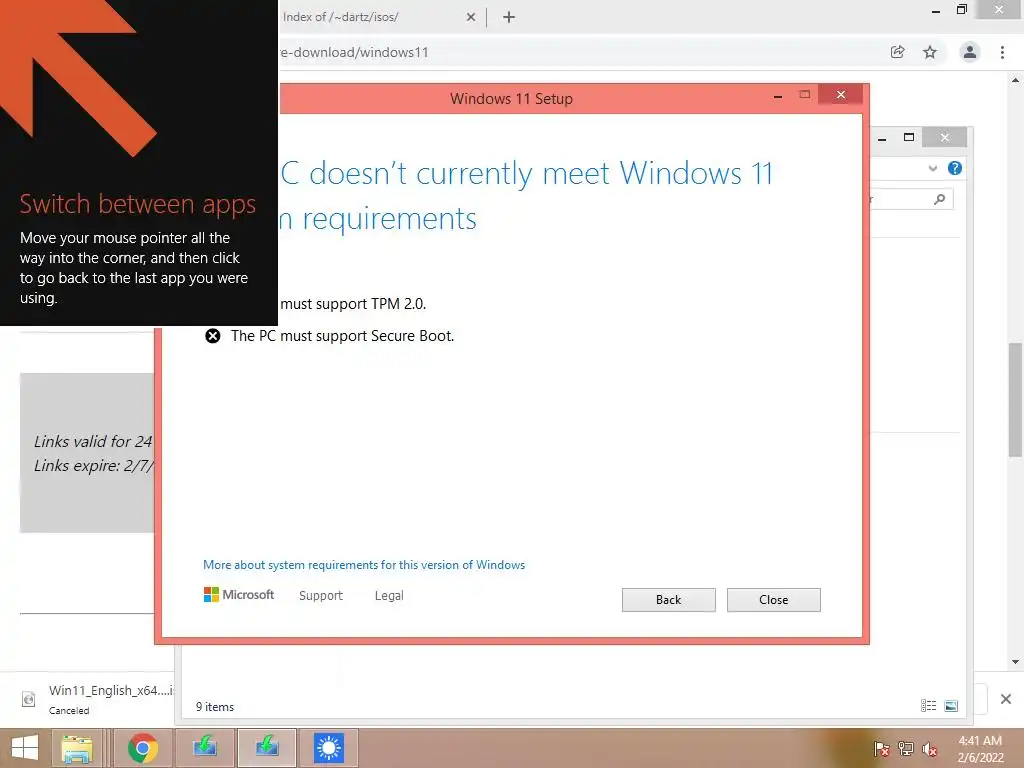
Task: Click the Action Center flag in system tray
Action: coord(881,748)
